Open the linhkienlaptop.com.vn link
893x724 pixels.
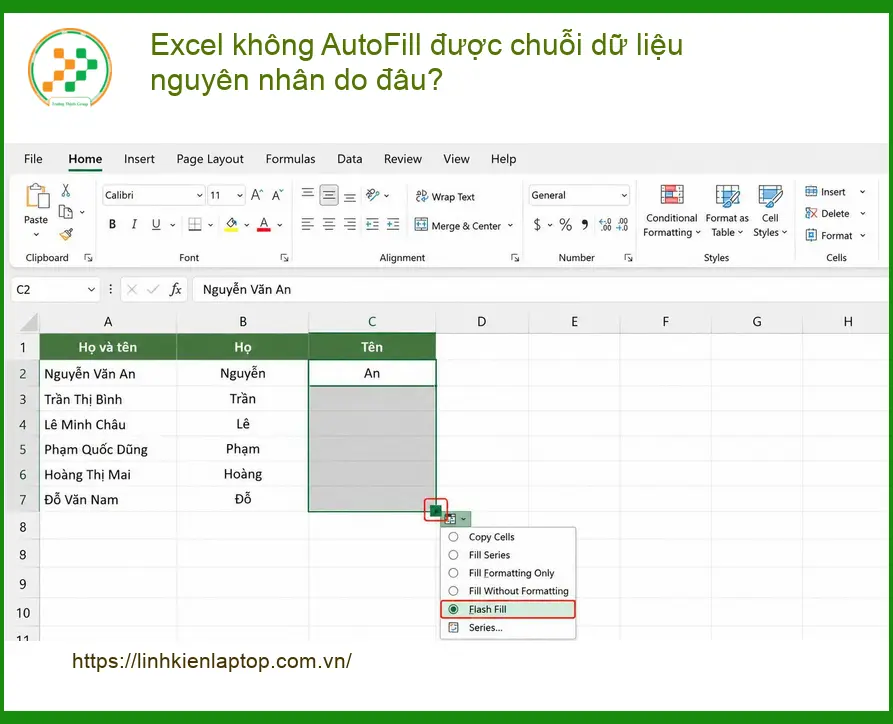(x=212, y=661)
